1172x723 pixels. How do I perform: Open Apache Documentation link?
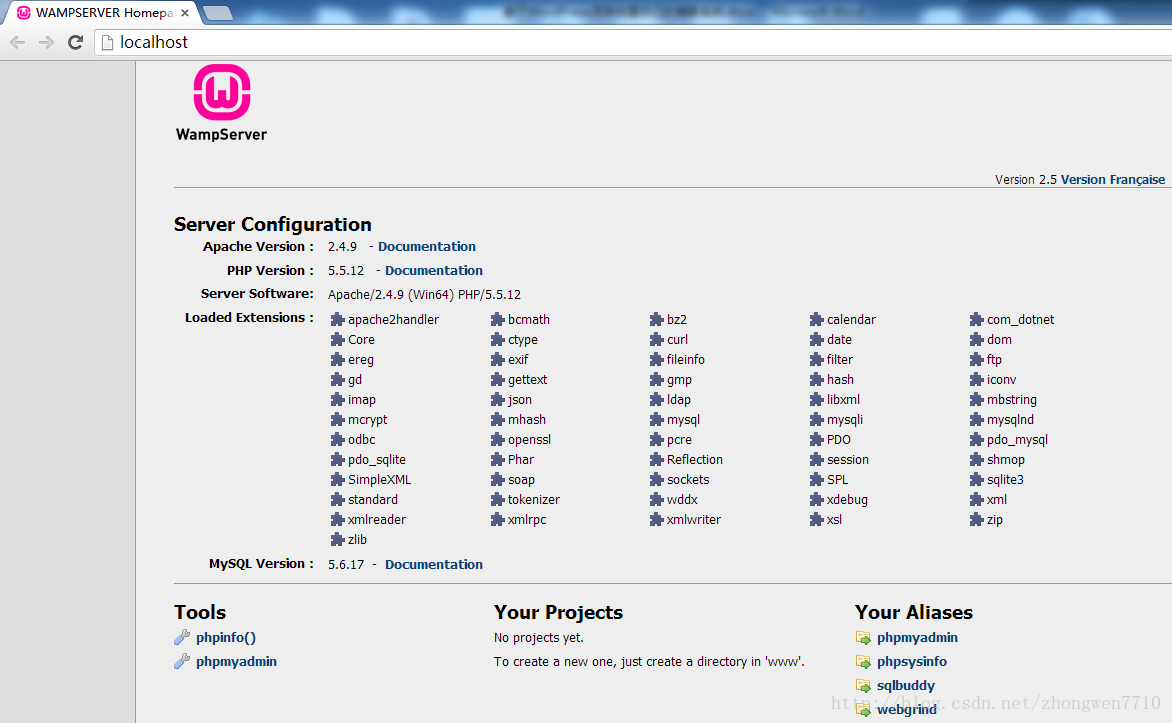(x=427, y=247)
